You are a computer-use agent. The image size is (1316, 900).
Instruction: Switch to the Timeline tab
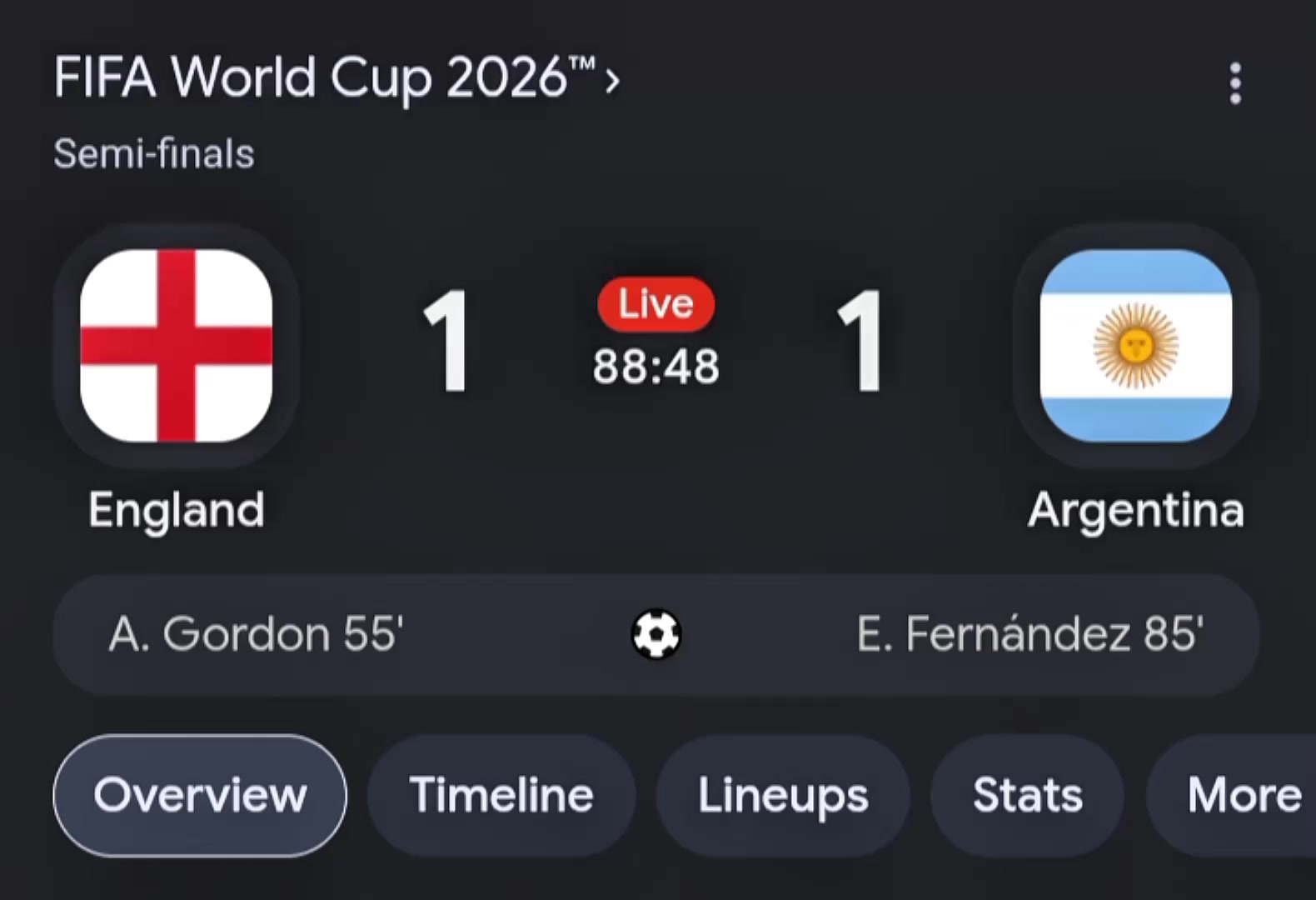(501, 795)
